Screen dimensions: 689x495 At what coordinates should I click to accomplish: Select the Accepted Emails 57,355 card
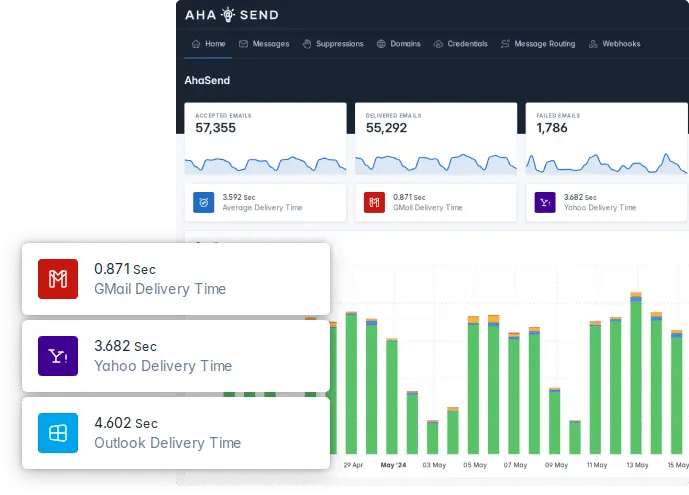tap(265, 139)
